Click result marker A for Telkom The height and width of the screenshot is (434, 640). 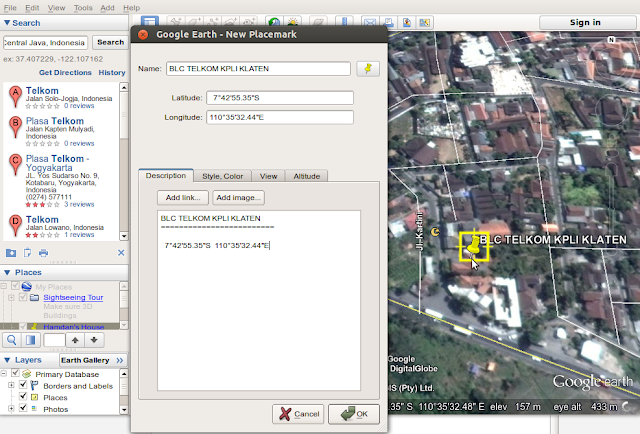click(15, 96)
